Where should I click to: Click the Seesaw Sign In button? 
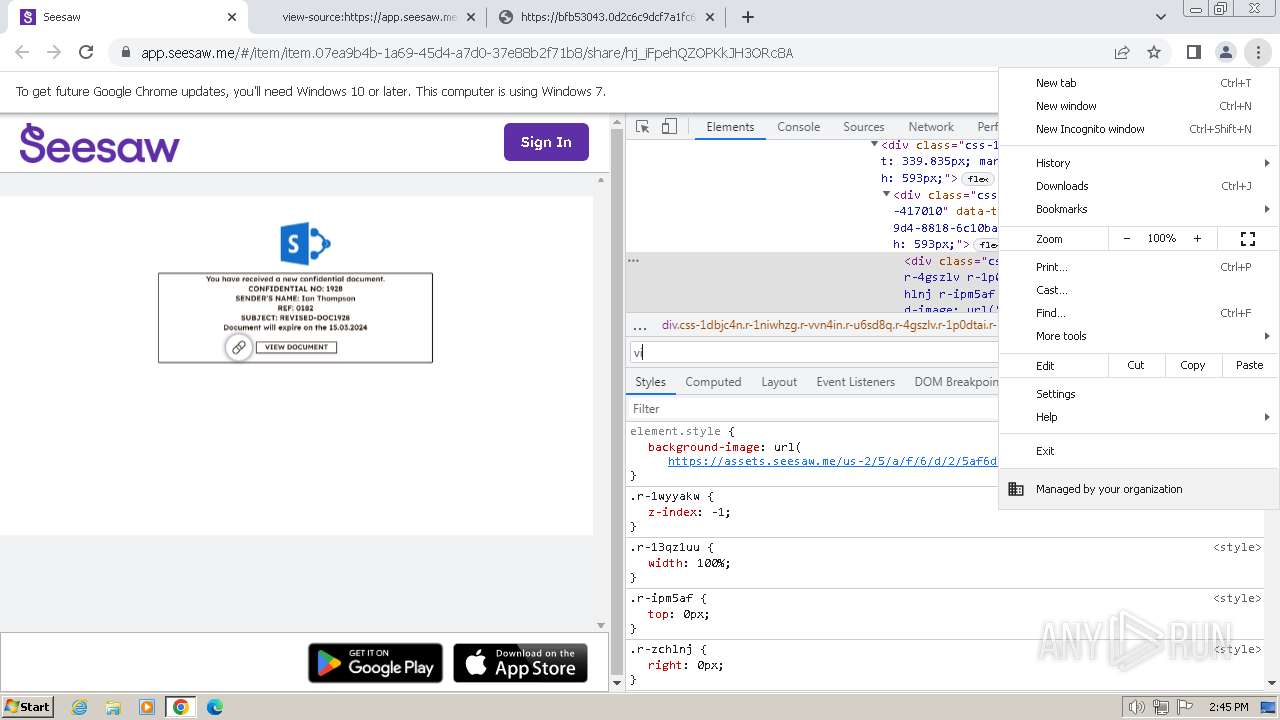coord(546,142)
